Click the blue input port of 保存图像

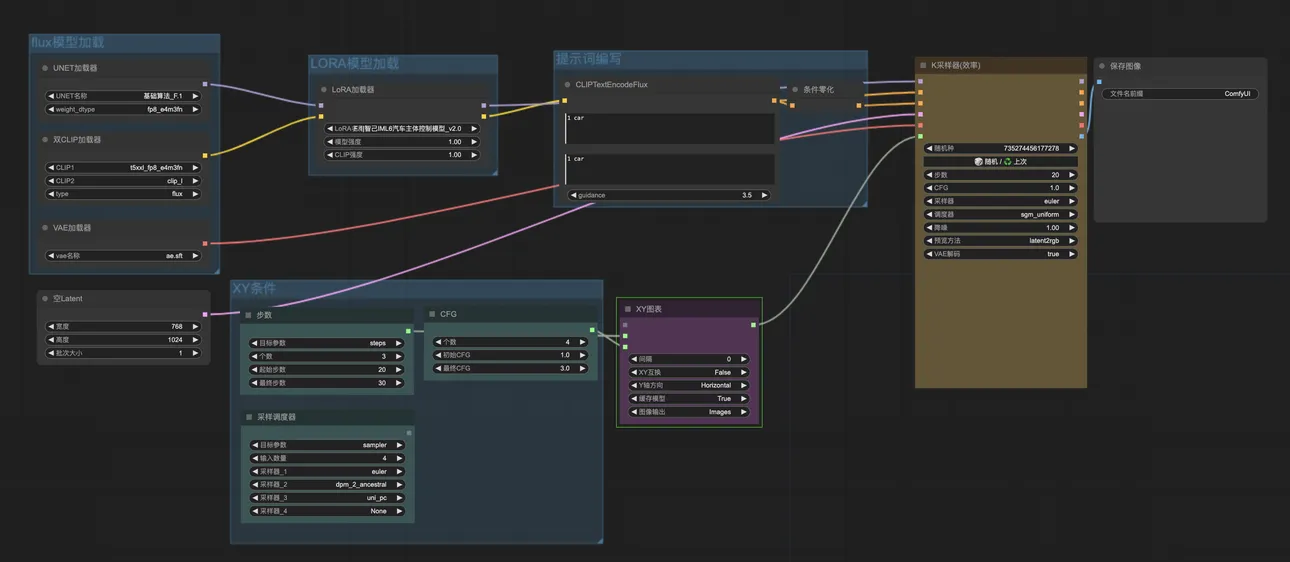pos(1099,82)
